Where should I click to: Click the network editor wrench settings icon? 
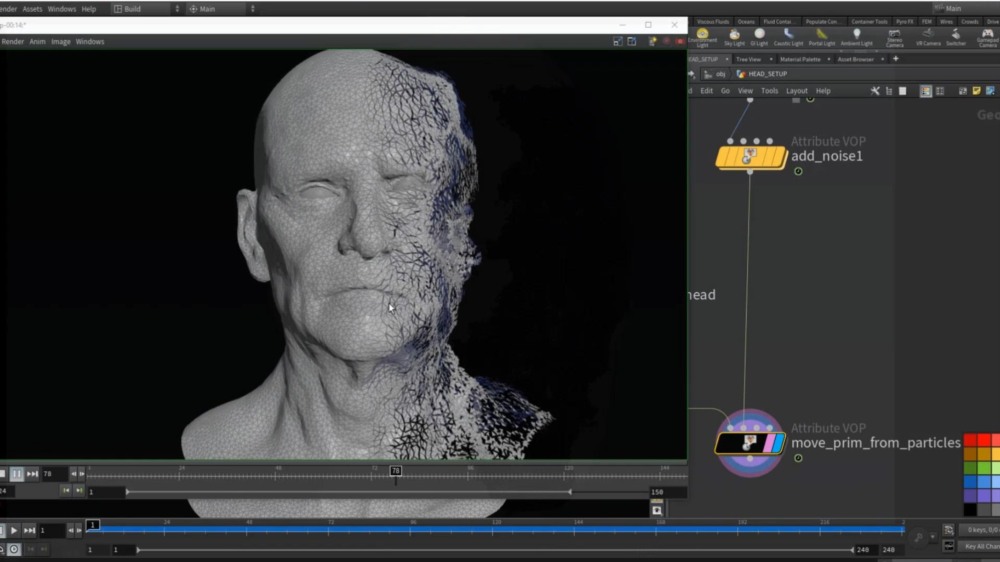pos(875,91)
